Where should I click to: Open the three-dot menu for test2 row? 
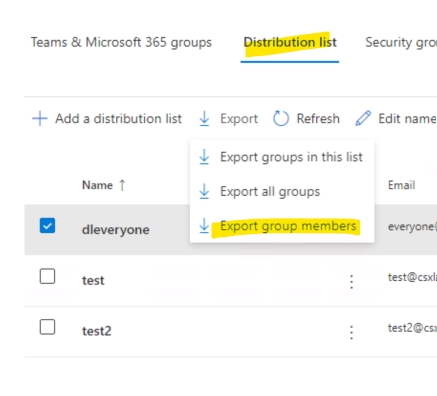pyautogui.click(x=351, y=332)
